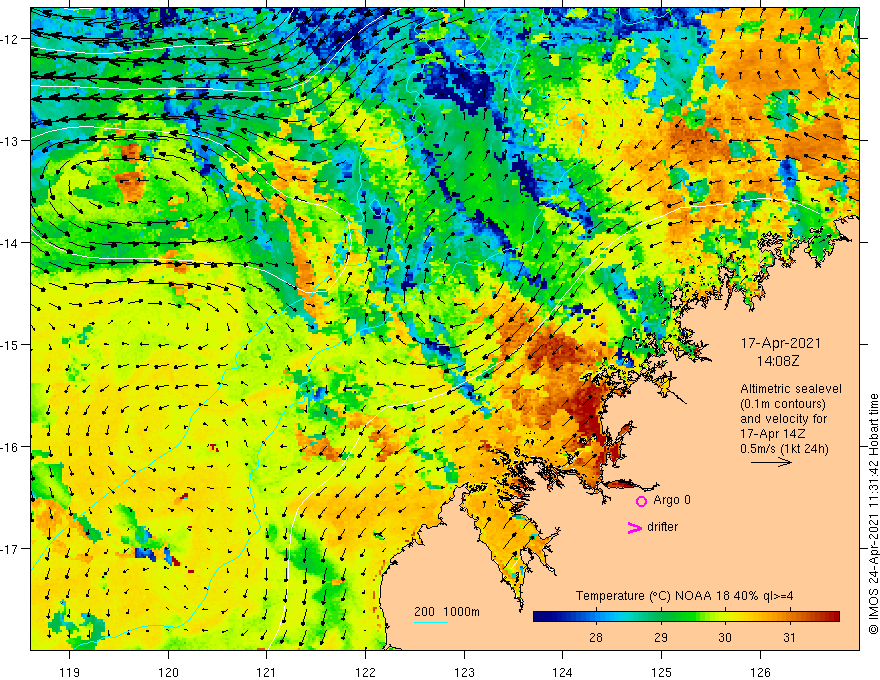This screenshot has height=680, width=880.
Task: Click the latitude axis label -15
Action: 10,344
